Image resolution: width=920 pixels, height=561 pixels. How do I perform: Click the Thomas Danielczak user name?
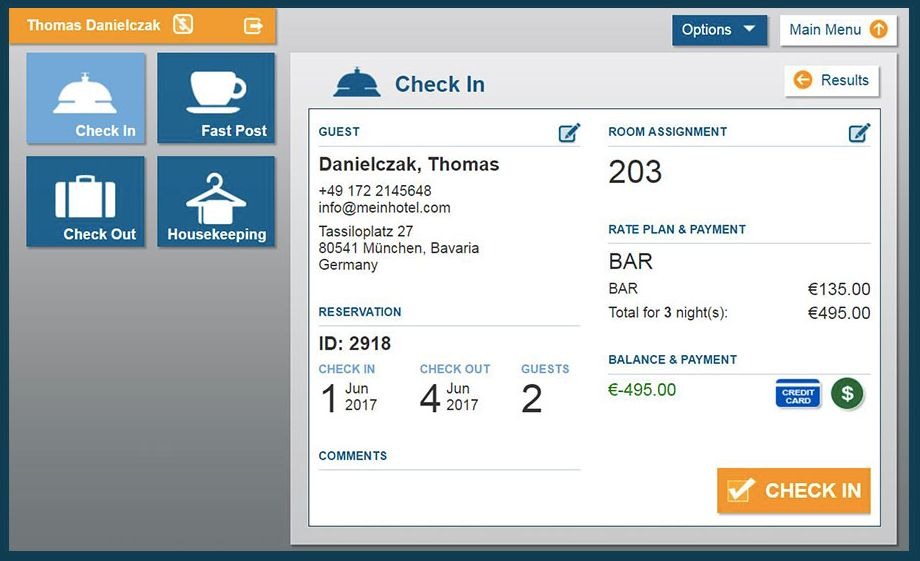pyautogui.click(x=93, y=25)
